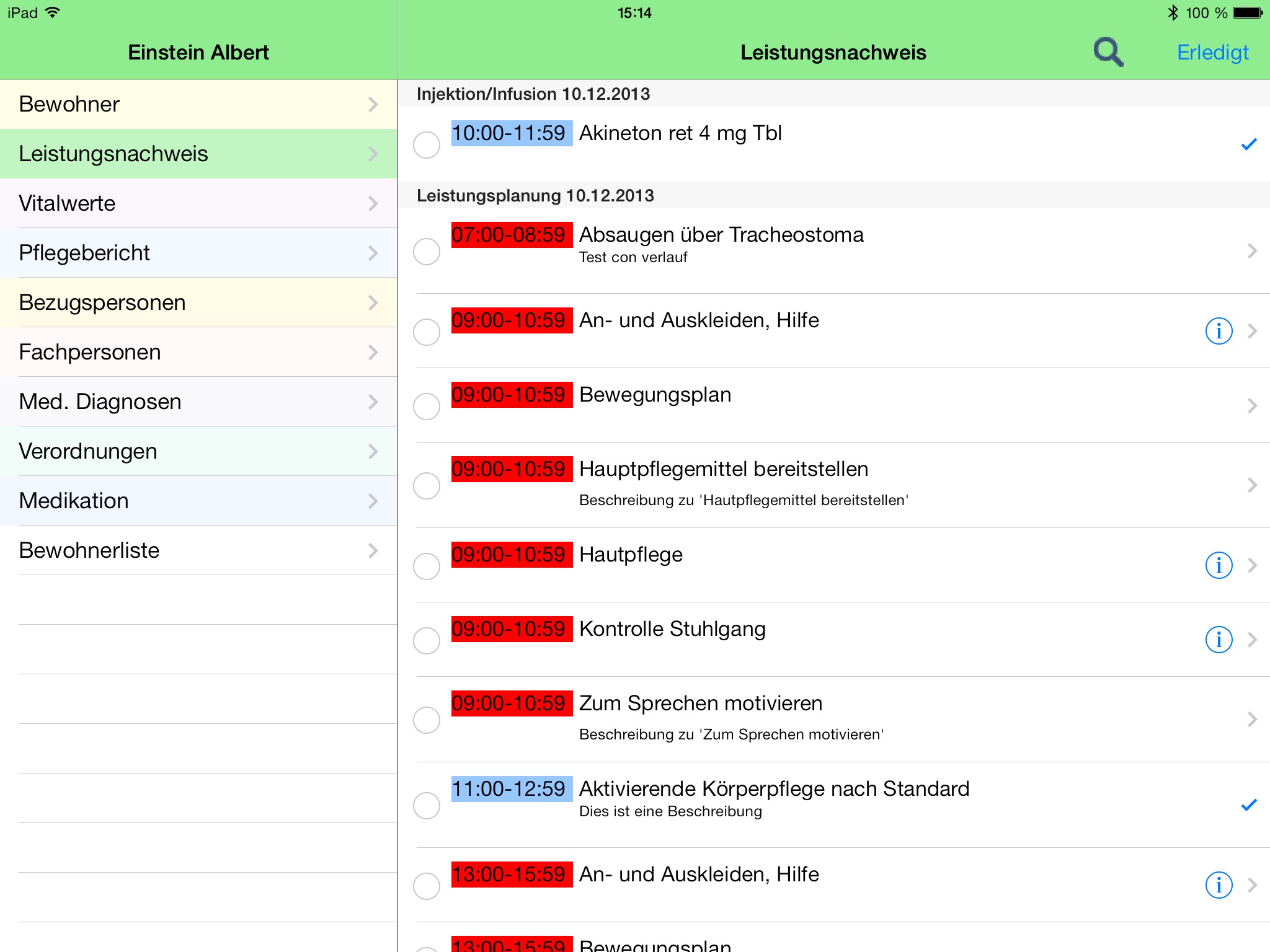Select radio circle for Aktivierende Körperpflege

coord(427,806)
